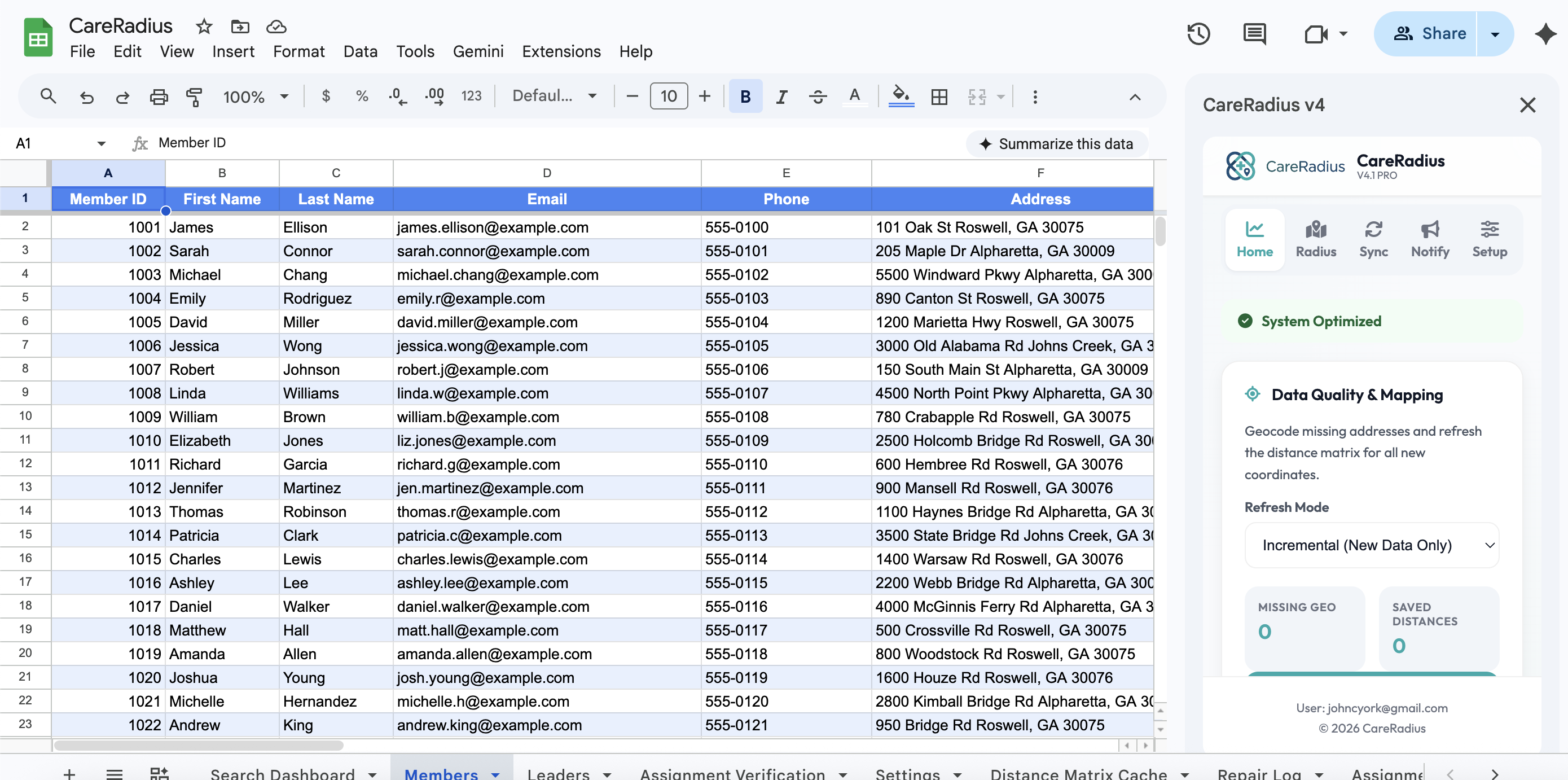Open the zoom level dropdown
Viewport: 1568px width, 780px height.
click(x=256, y=96)
